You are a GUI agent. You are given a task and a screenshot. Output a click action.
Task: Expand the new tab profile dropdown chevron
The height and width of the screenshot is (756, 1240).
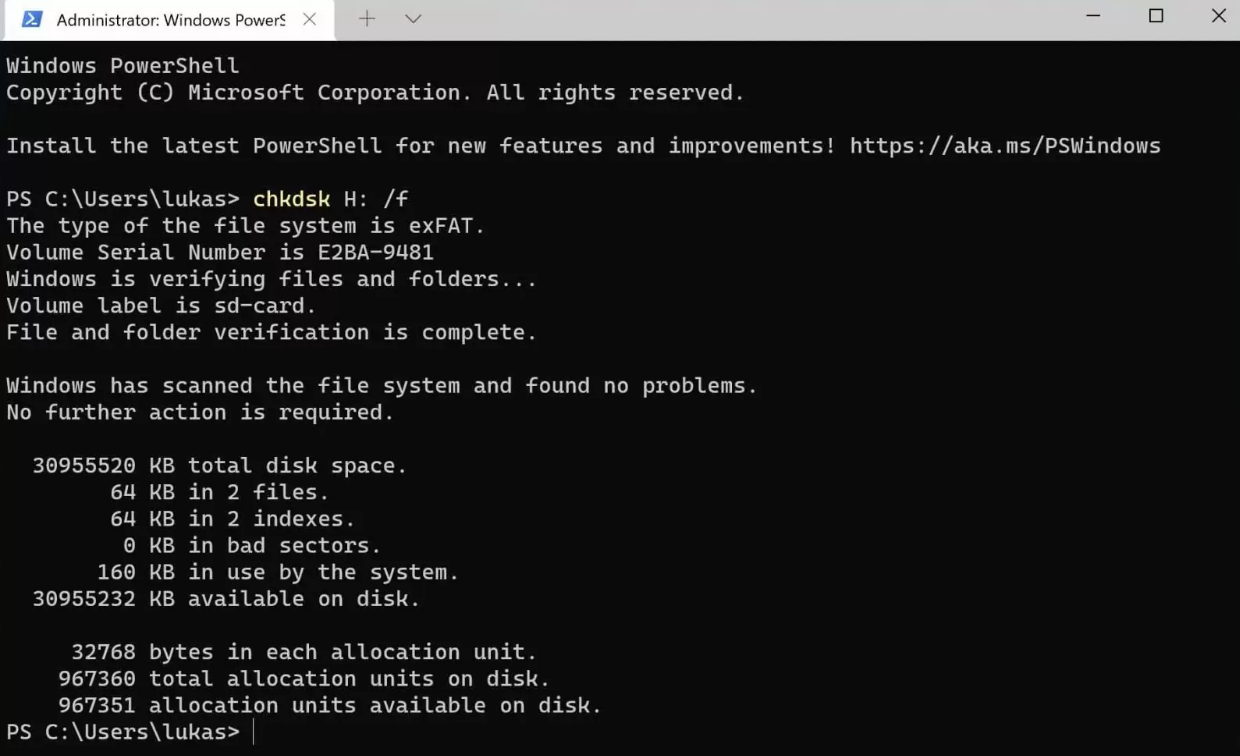coord(413,19)
